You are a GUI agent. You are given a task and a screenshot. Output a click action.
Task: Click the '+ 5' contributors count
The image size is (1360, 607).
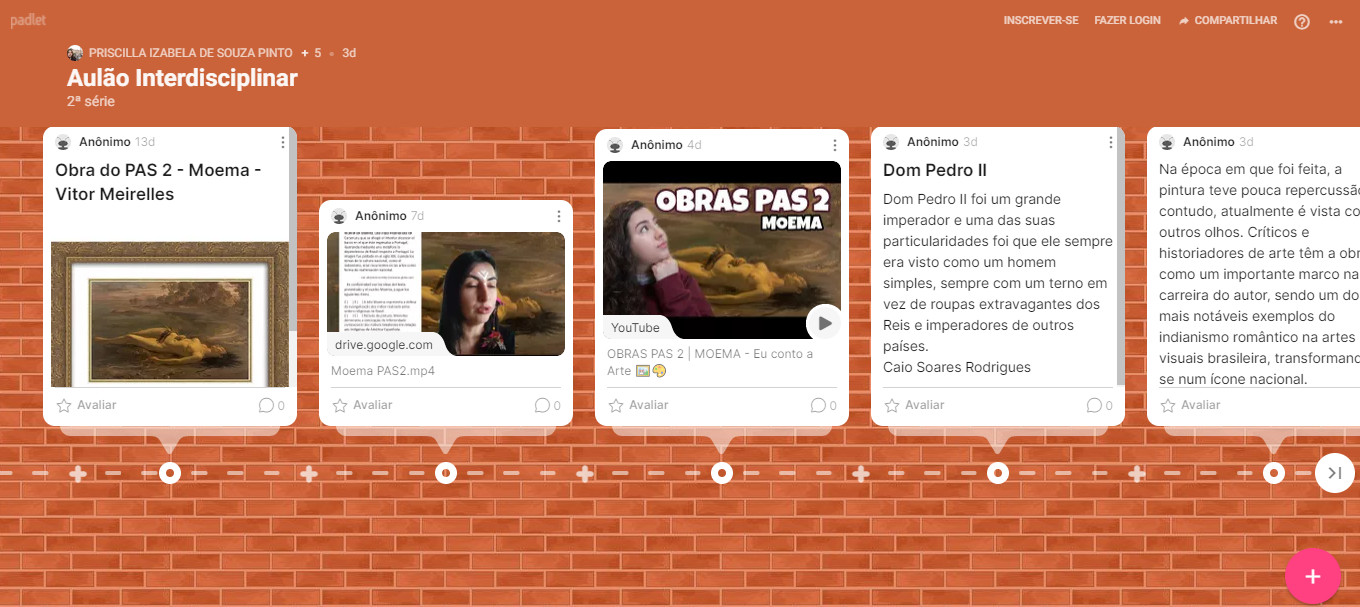click(x=311, y=53)
